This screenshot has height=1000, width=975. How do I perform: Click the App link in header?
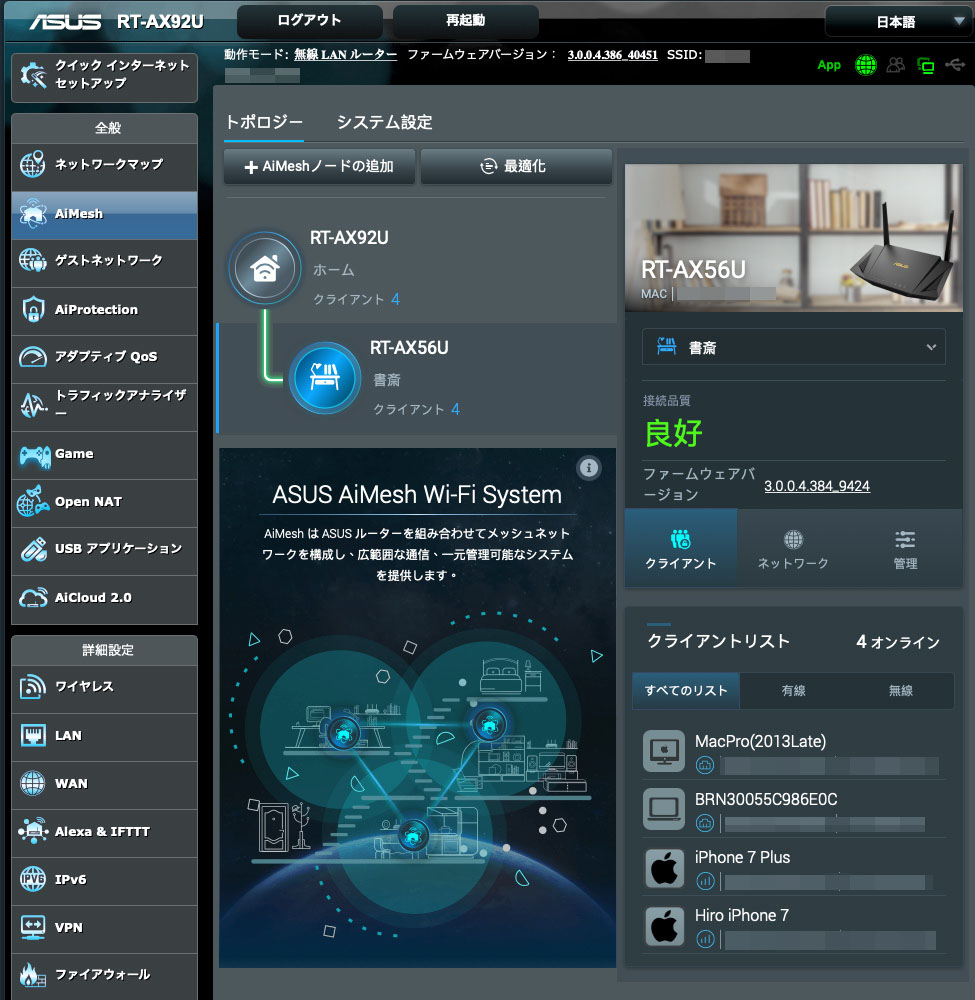(829, 65)
